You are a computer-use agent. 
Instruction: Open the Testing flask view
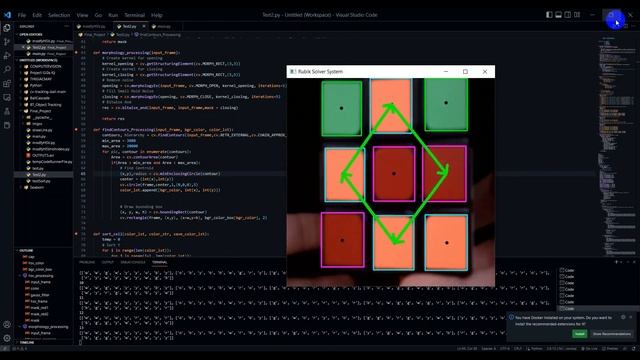tap(7, 111)
